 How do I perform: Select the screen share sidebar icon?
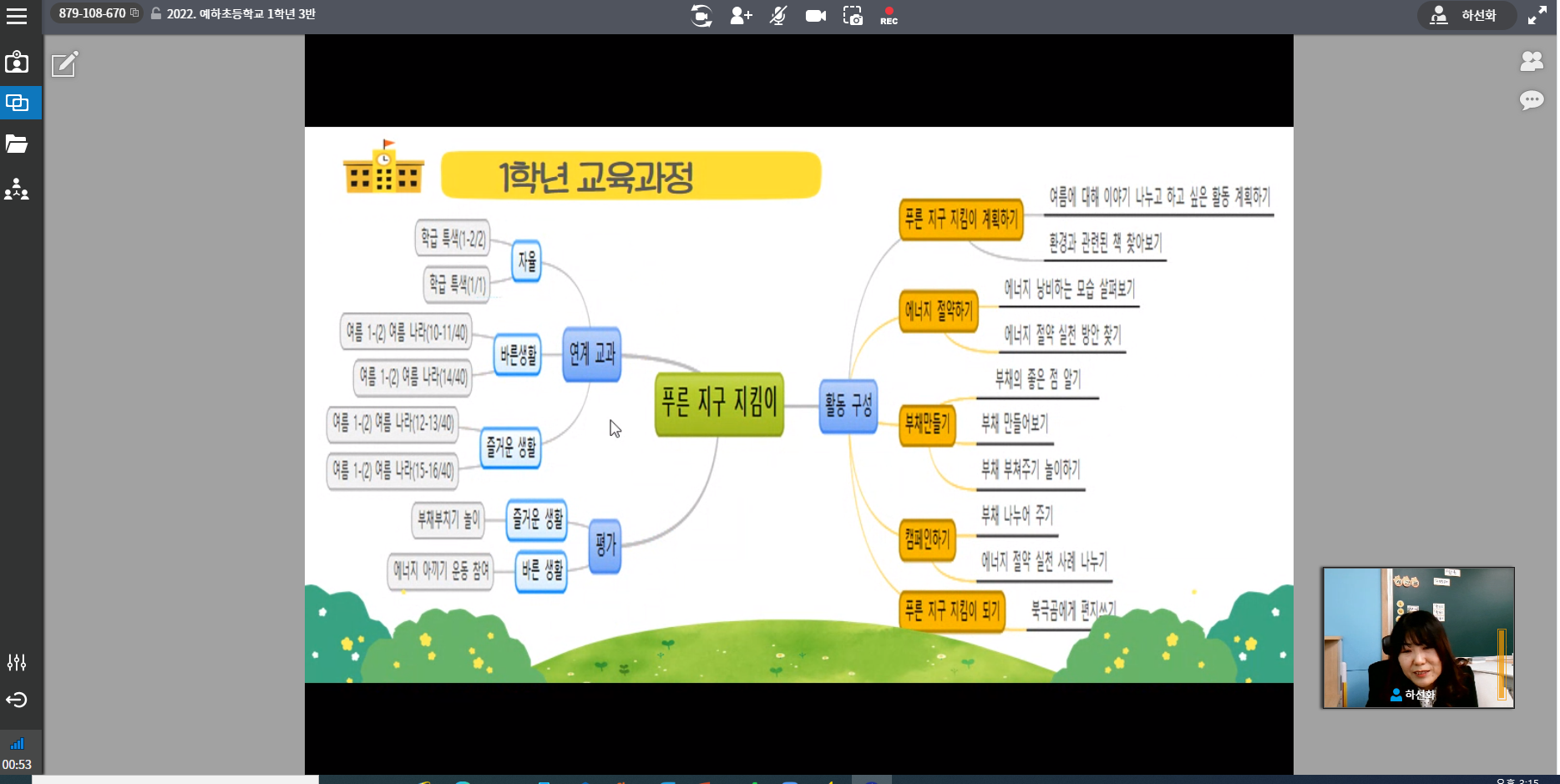[x=18, y=103]
